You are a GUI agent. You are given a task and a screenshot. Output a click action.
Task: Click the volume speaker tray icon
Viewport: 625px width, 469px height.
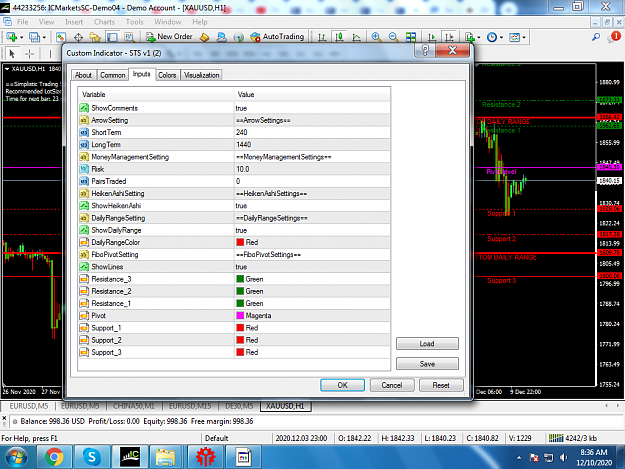563,457
